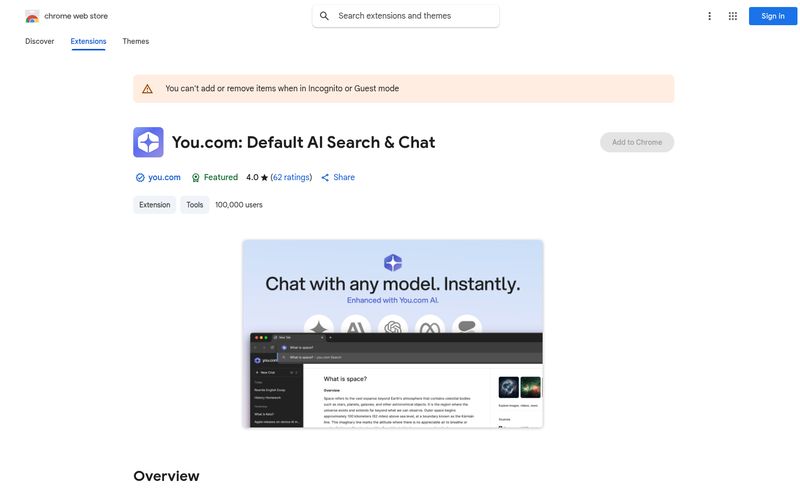The width and height of the screenshot is (800, 496).
Task: Focus the Search extensions and themes field
Action: [406, 16]
